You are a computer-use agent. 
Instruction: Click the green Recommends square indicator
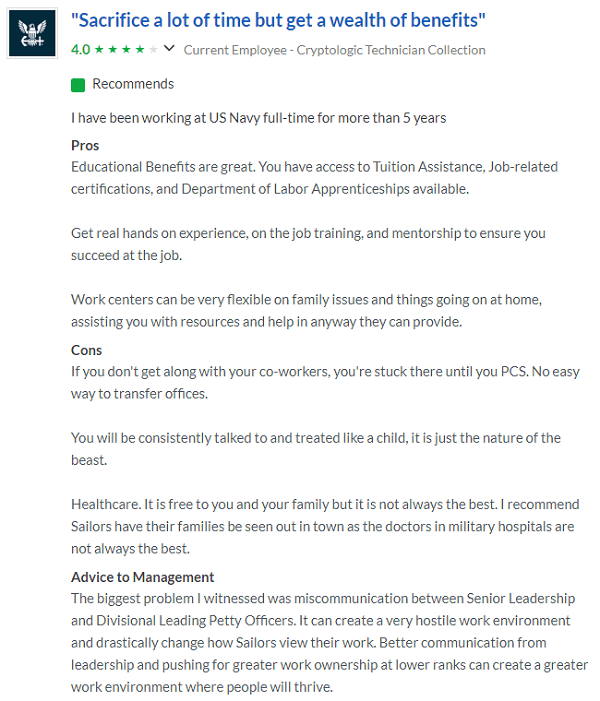[x=78, y=85]
